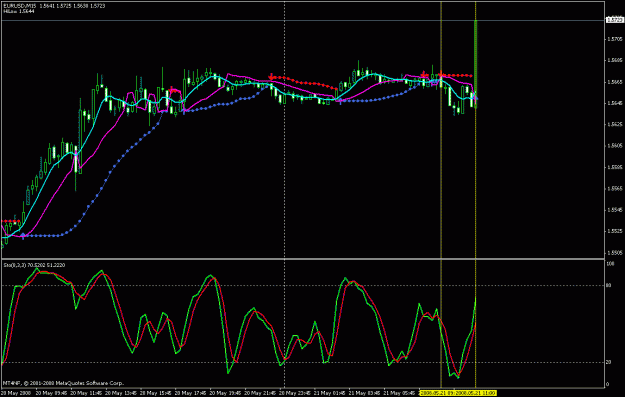Viewport: 625px width, 397px height.
Task: Click the 1.5665 price scale label
Action: click(614, 82)
